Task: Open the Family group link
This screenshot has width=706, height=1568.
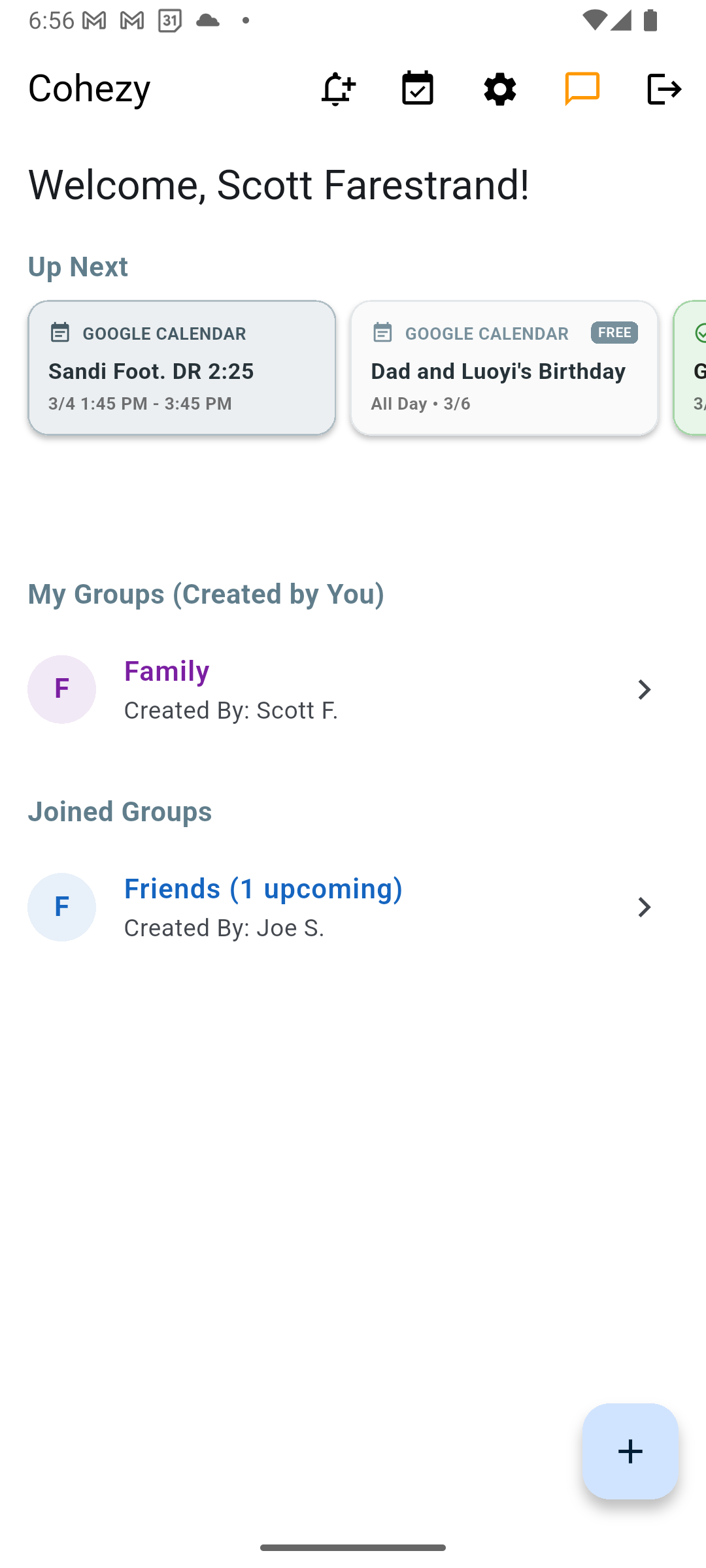Action: 167,671
